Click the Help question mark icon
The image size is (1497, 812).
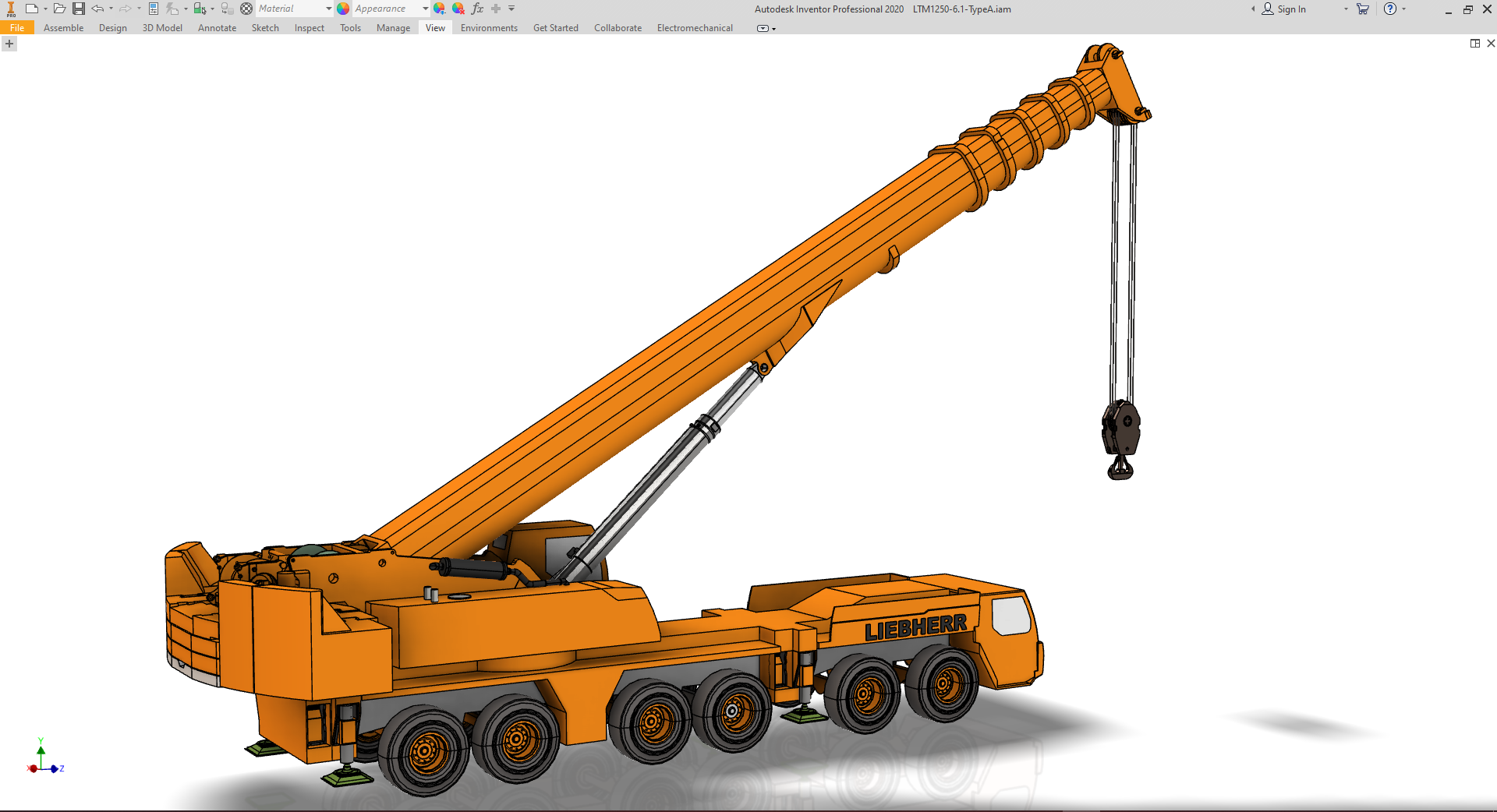click(1390, 9)
